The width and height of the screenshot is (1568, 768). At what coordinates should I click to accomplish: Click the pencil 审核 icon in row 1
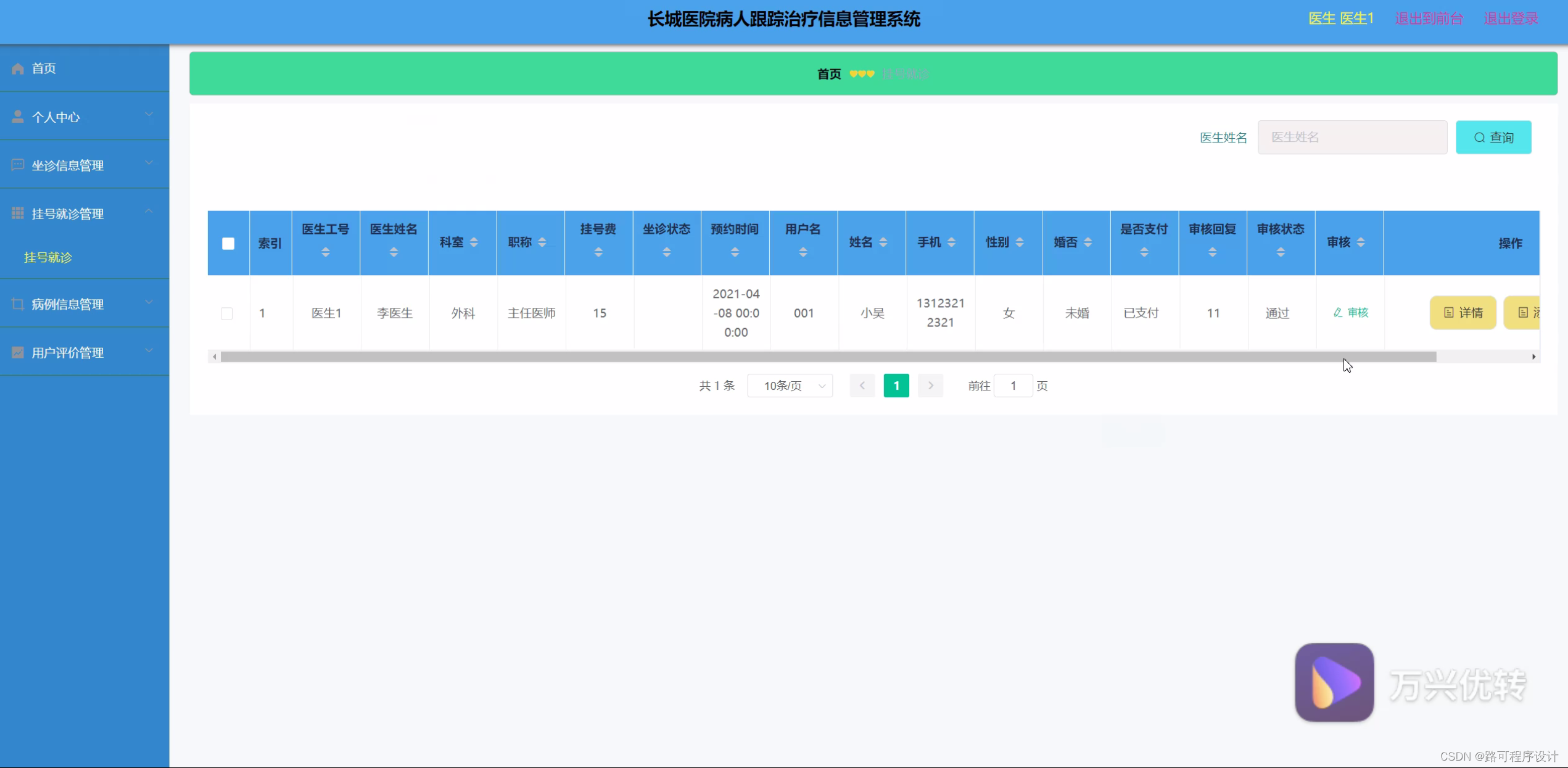[x=1338, y=313]
